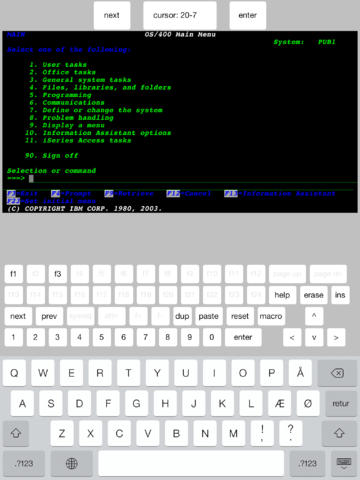The width and height of the screenshot is (360, 480).
Task: Tap the Æ key
Action: pyautogui.click(x=279, y=403)
